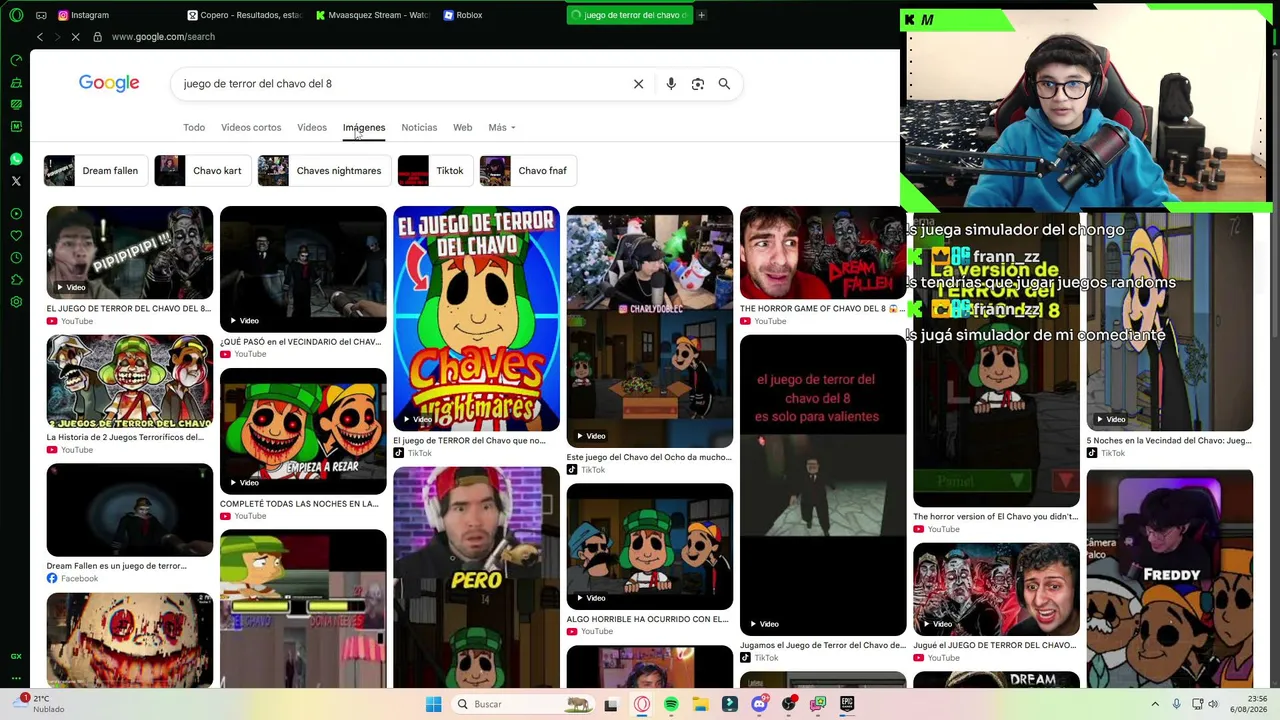The width and height of the screenshot is (1280, 720).
Task: Open Discord from the taskbar
Action: (759, 704)
